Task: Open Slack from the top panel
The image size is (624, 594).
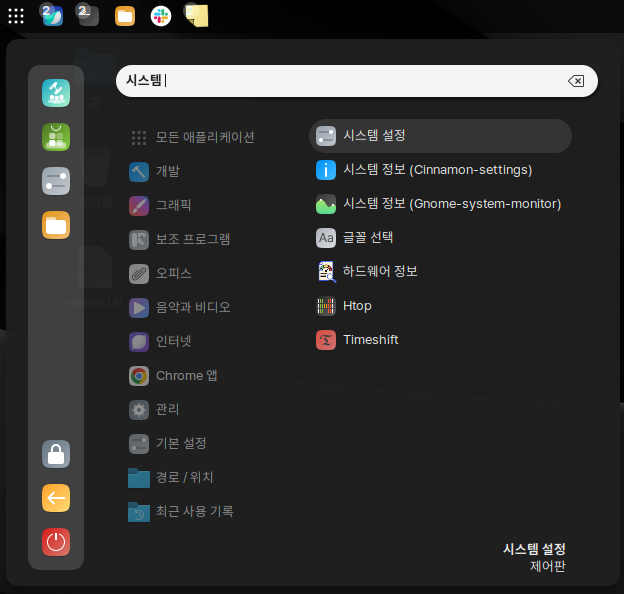Action: click(x=161, y=16)
